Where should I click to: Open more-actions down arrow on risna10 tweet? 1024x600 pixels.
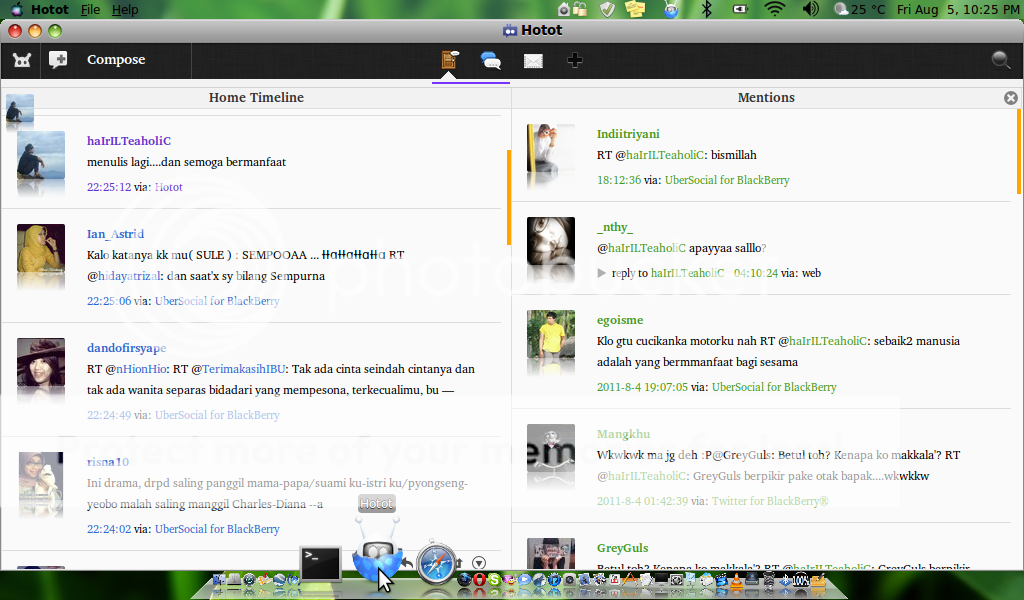coord(479,563)
